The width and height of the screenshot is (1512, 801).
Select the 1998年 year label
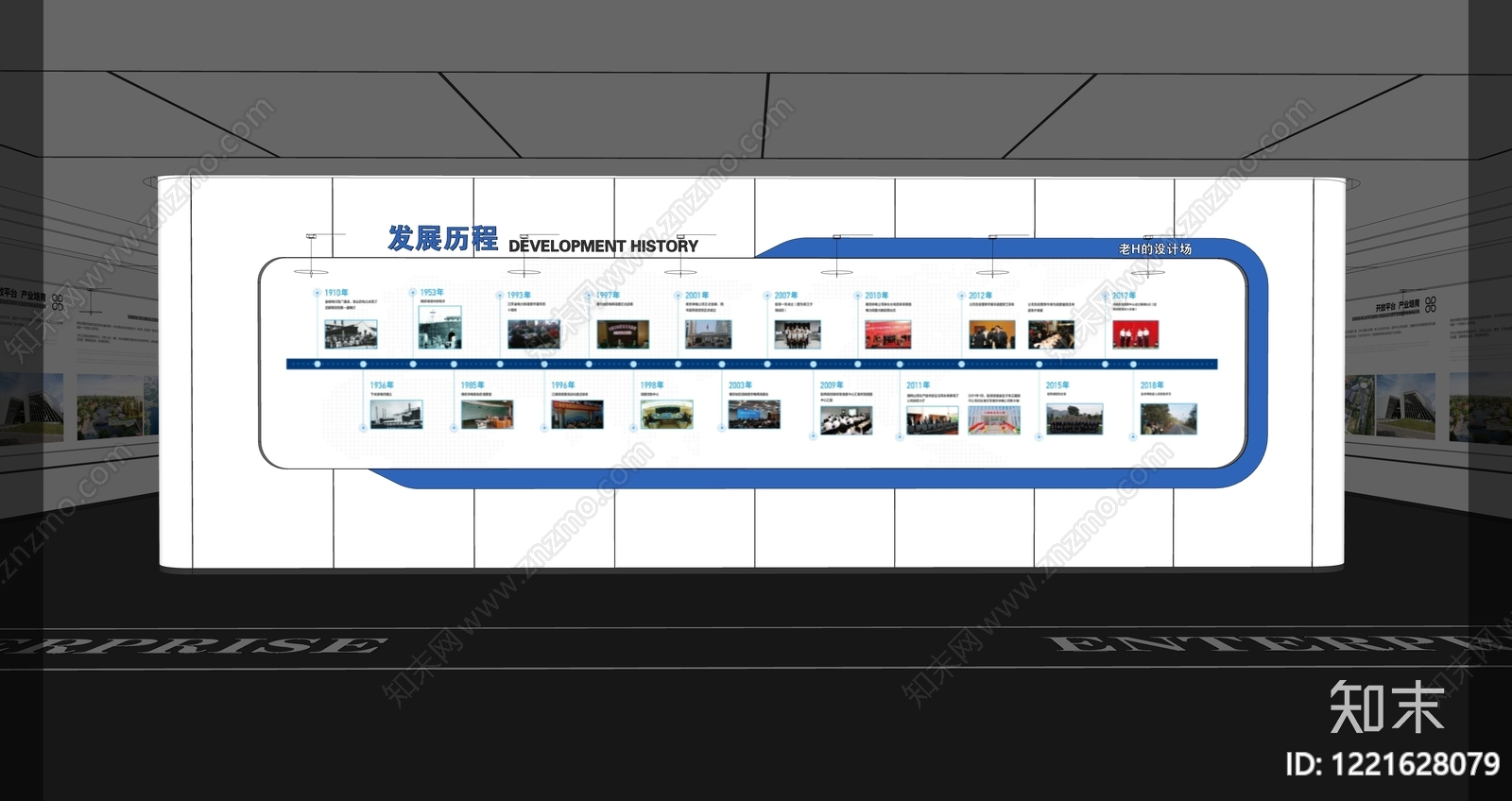pos(652,385)
